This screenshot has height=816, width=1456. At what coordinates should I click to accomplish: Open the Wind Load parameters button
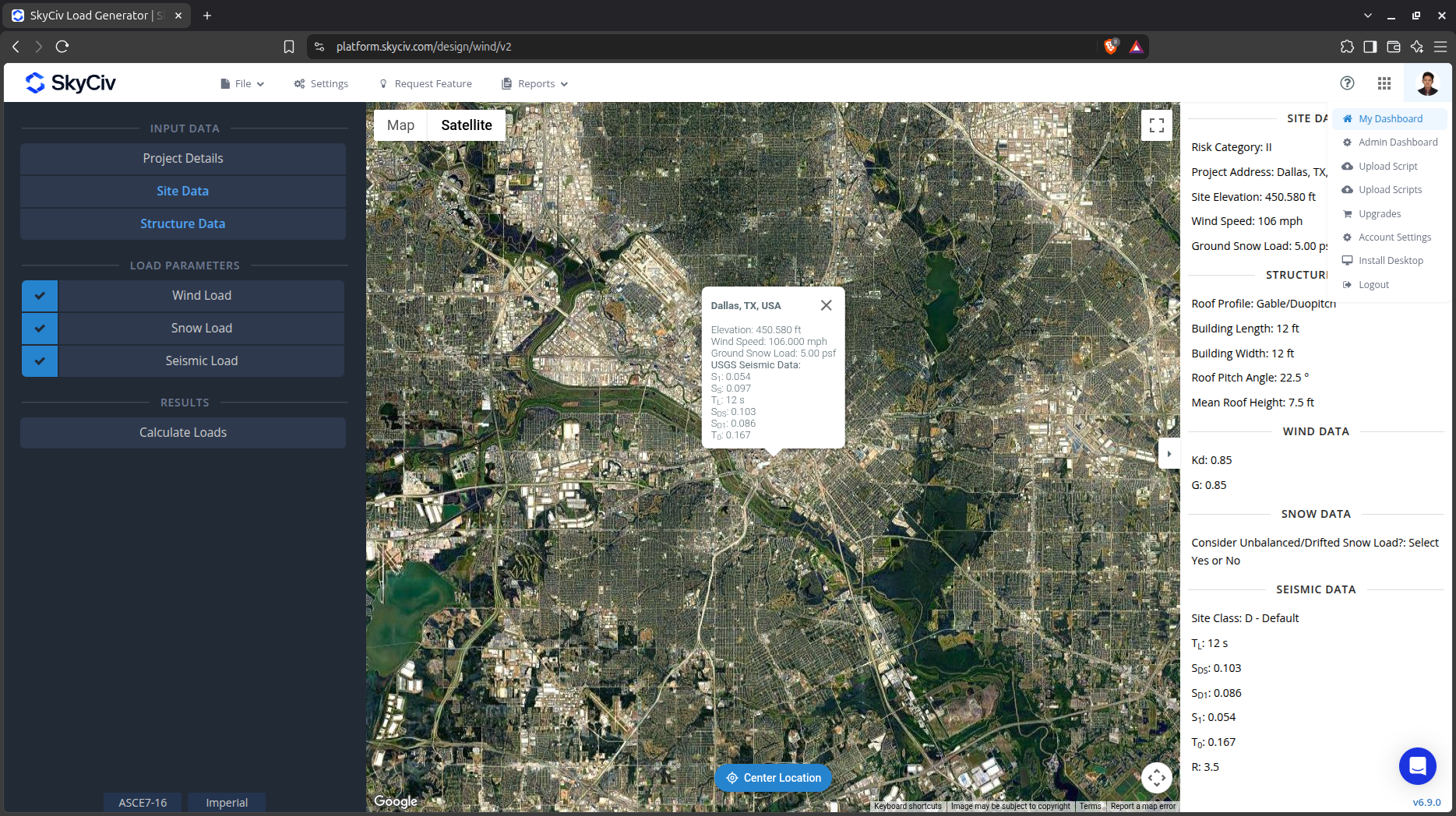click(202, 296)
